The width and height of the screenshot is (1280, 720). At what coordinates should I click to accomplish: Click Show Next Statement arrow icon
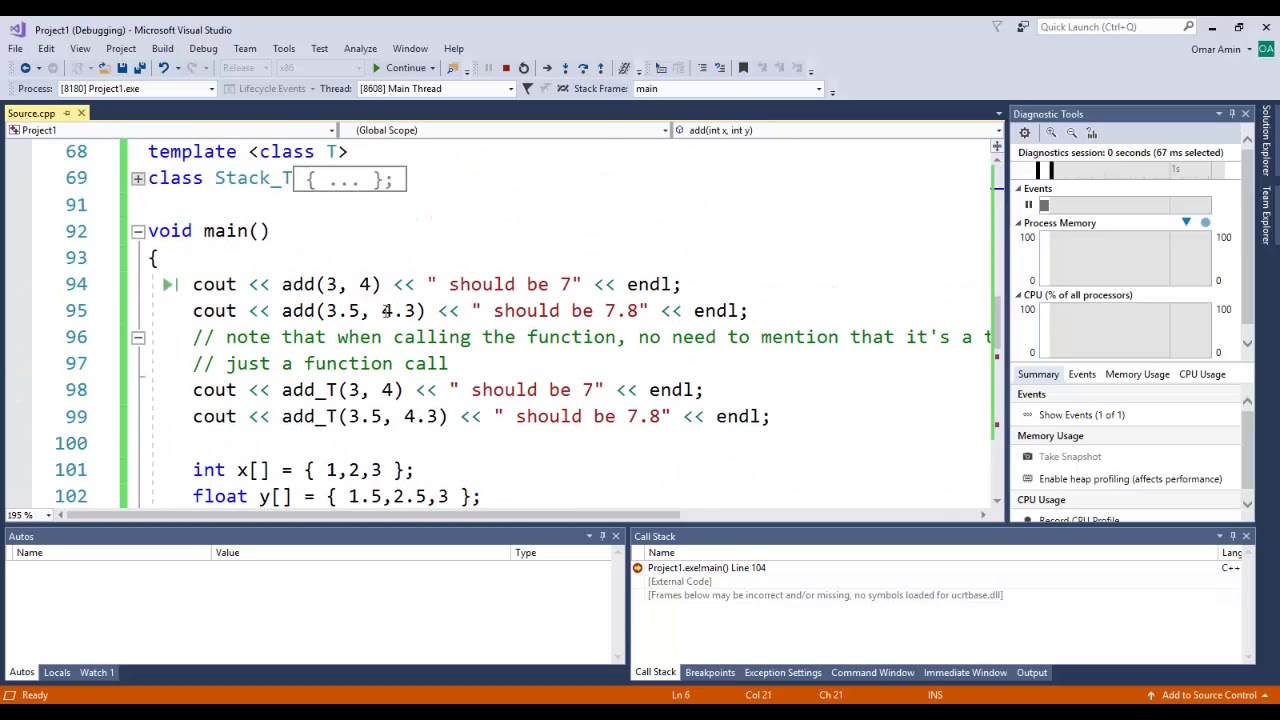[x=547, y=68]
